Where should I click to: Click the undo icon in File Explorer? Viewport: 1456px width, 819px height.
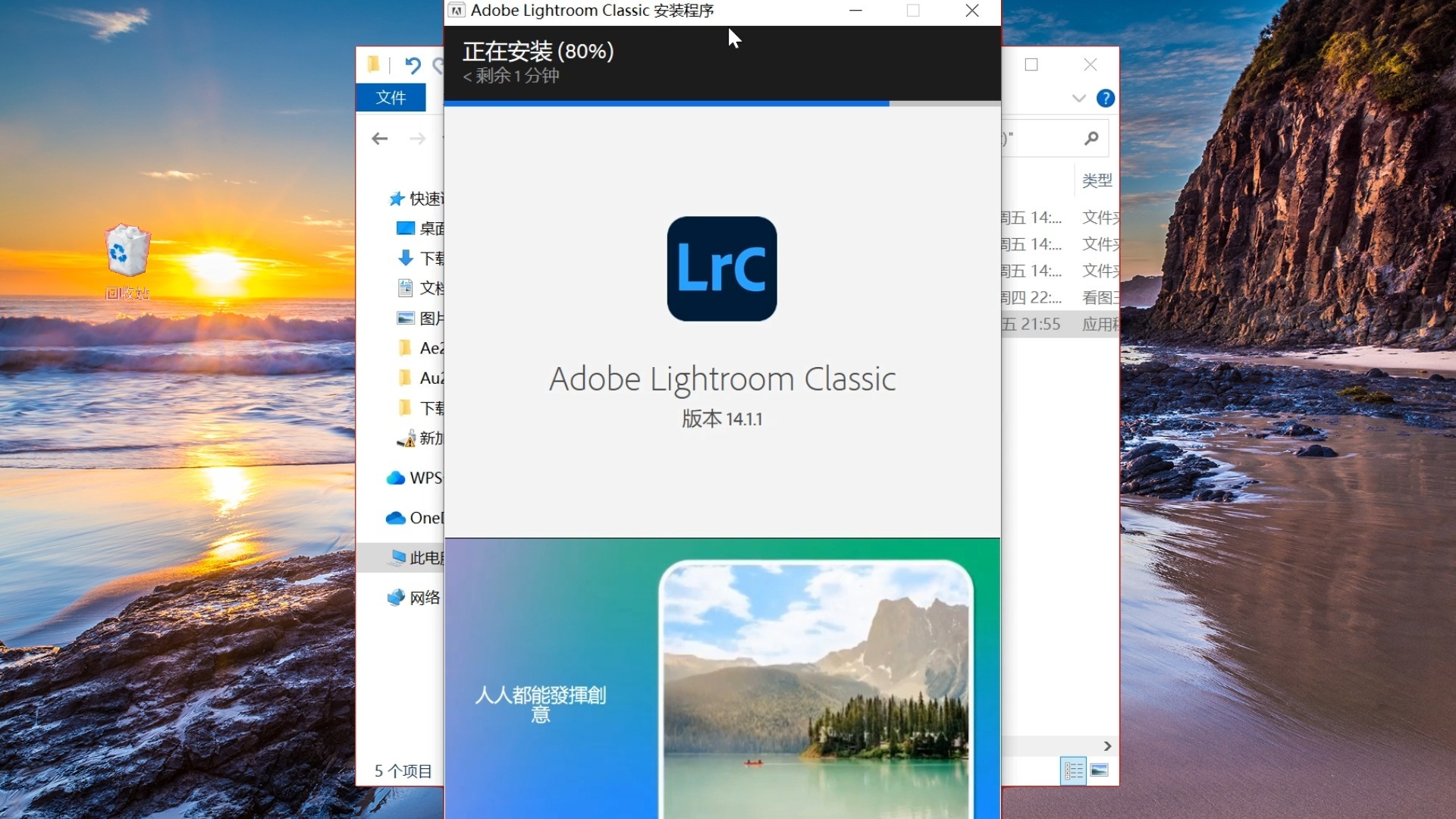[413, 65]
